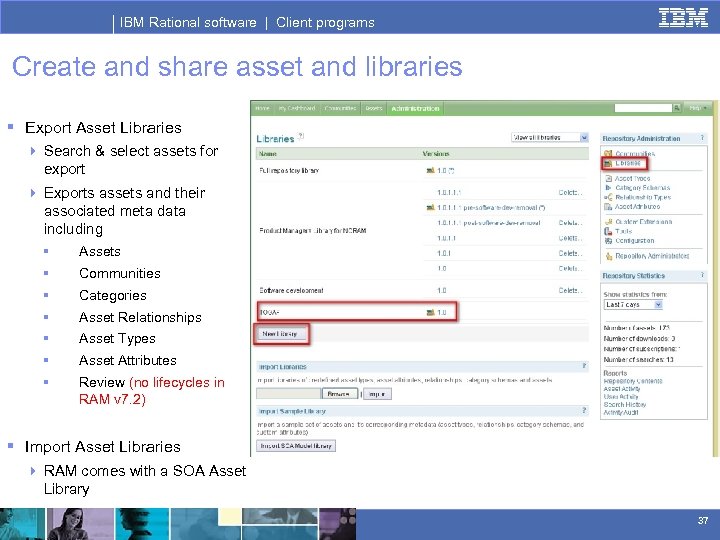Click the icon beside pre-software-dev-removal version
Image resolution: width=720 pixels, height=540 pixels.
(430, 208)
